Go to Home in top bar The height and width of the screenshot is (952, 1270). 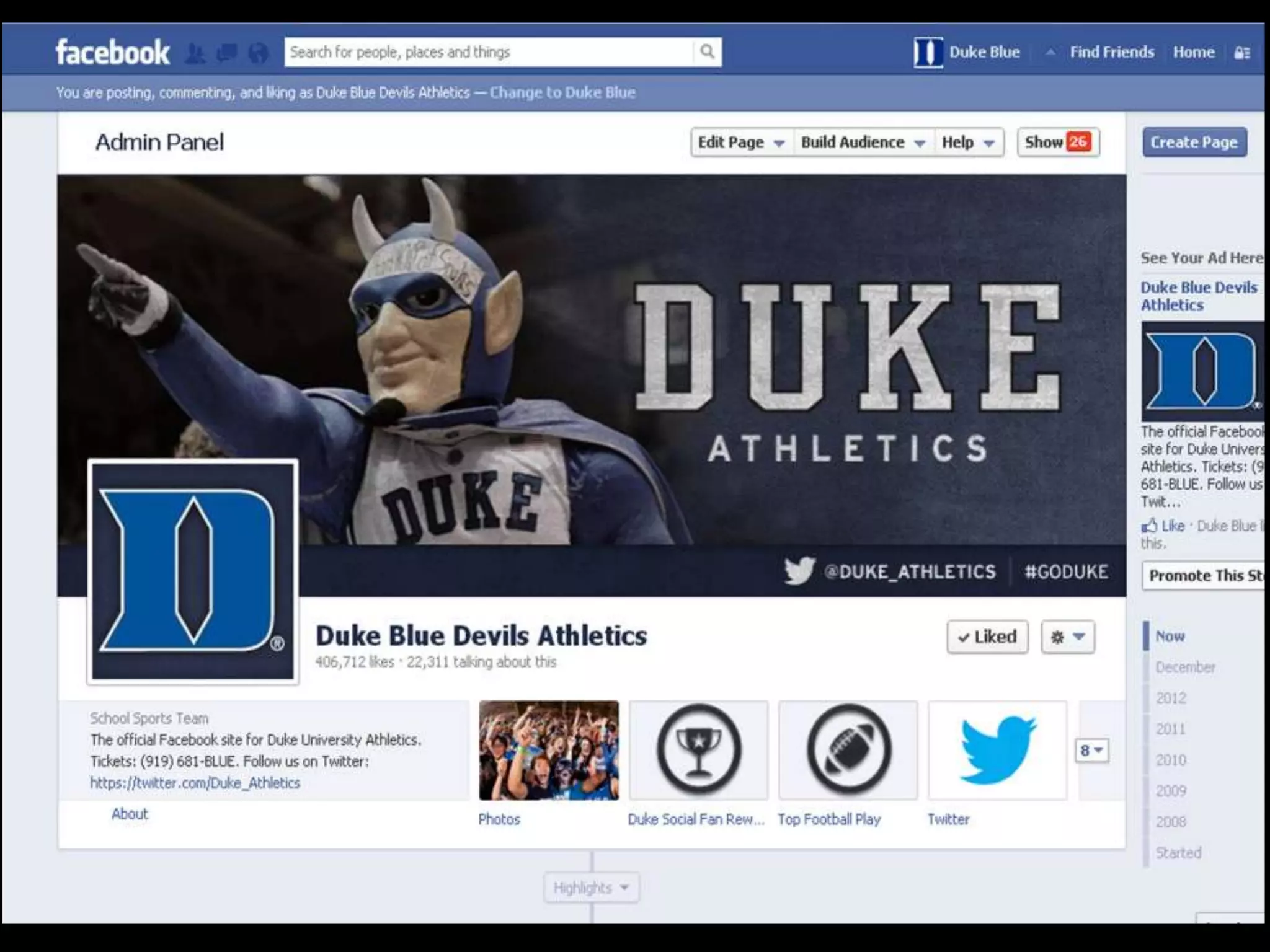click(x=1193, y=53)
